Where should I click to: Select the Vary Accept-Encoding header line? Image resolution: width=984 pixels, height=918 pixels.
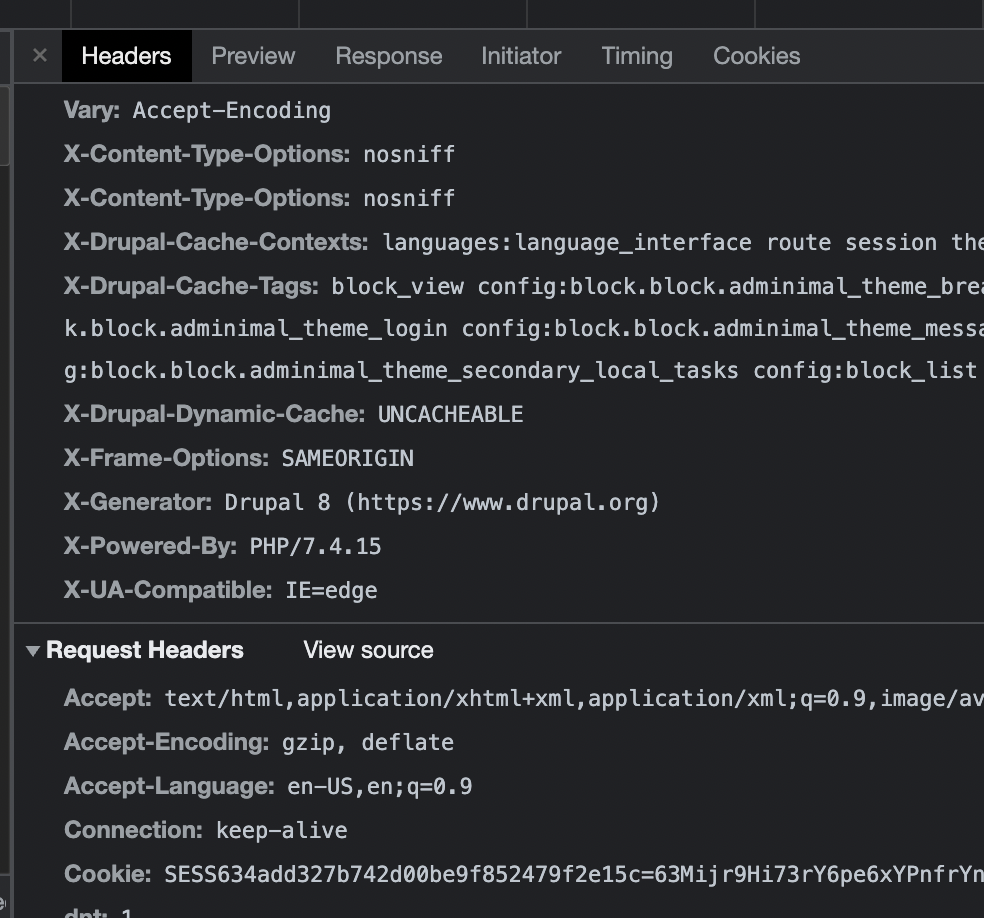[x=197, y=110]
